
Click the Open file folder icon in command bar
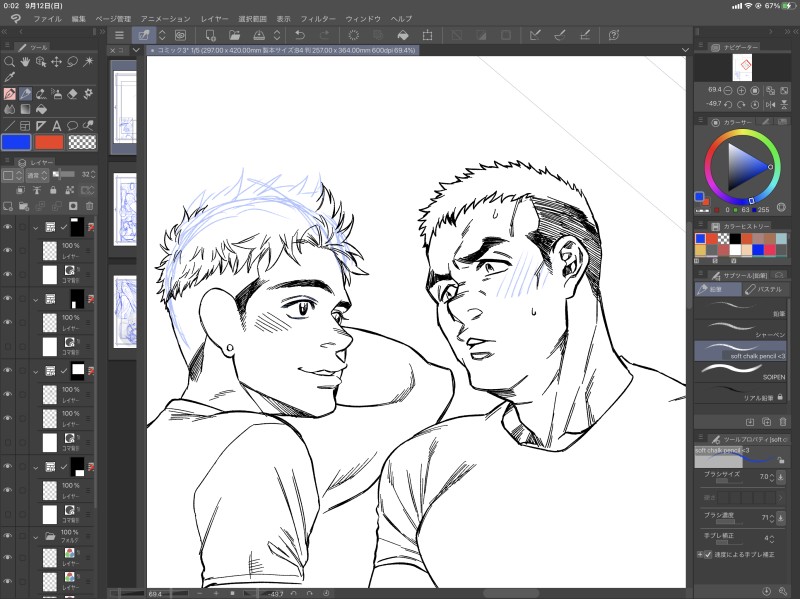tap(234, 35)
